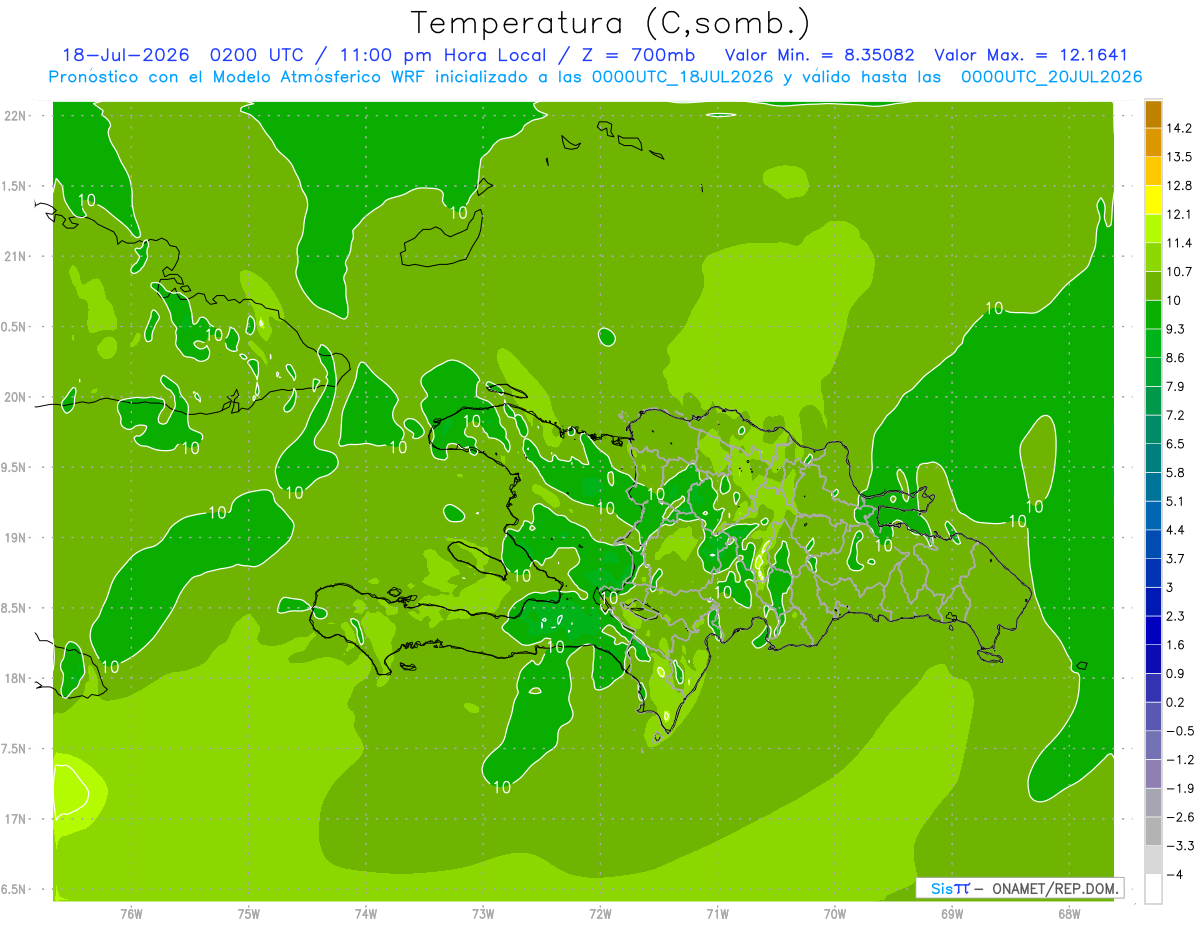Click the -4 colorbar value label
1200x927 pixels.
tap(1176, 874)
